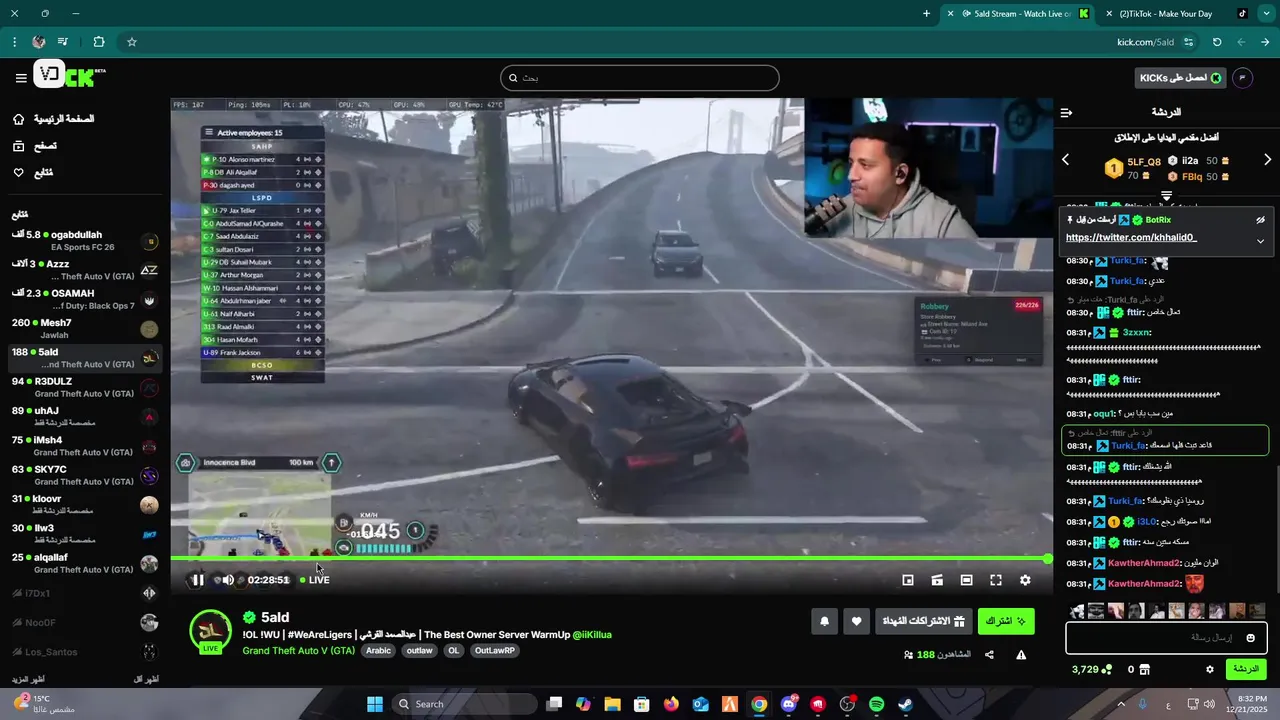Open a new browser tab
1280x720 pixels.
pos(926,14)
